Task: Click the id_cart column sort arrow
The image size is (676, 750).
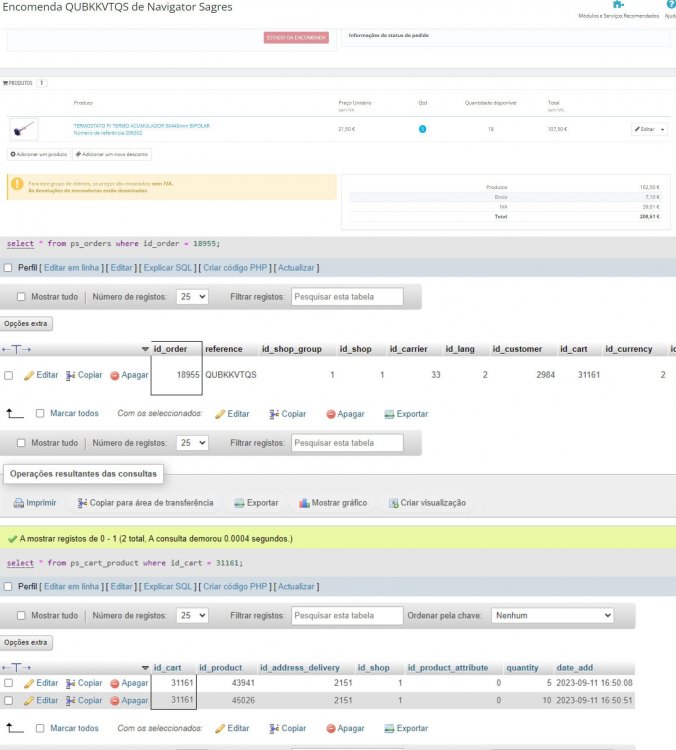Action: [x=145, y=668]
